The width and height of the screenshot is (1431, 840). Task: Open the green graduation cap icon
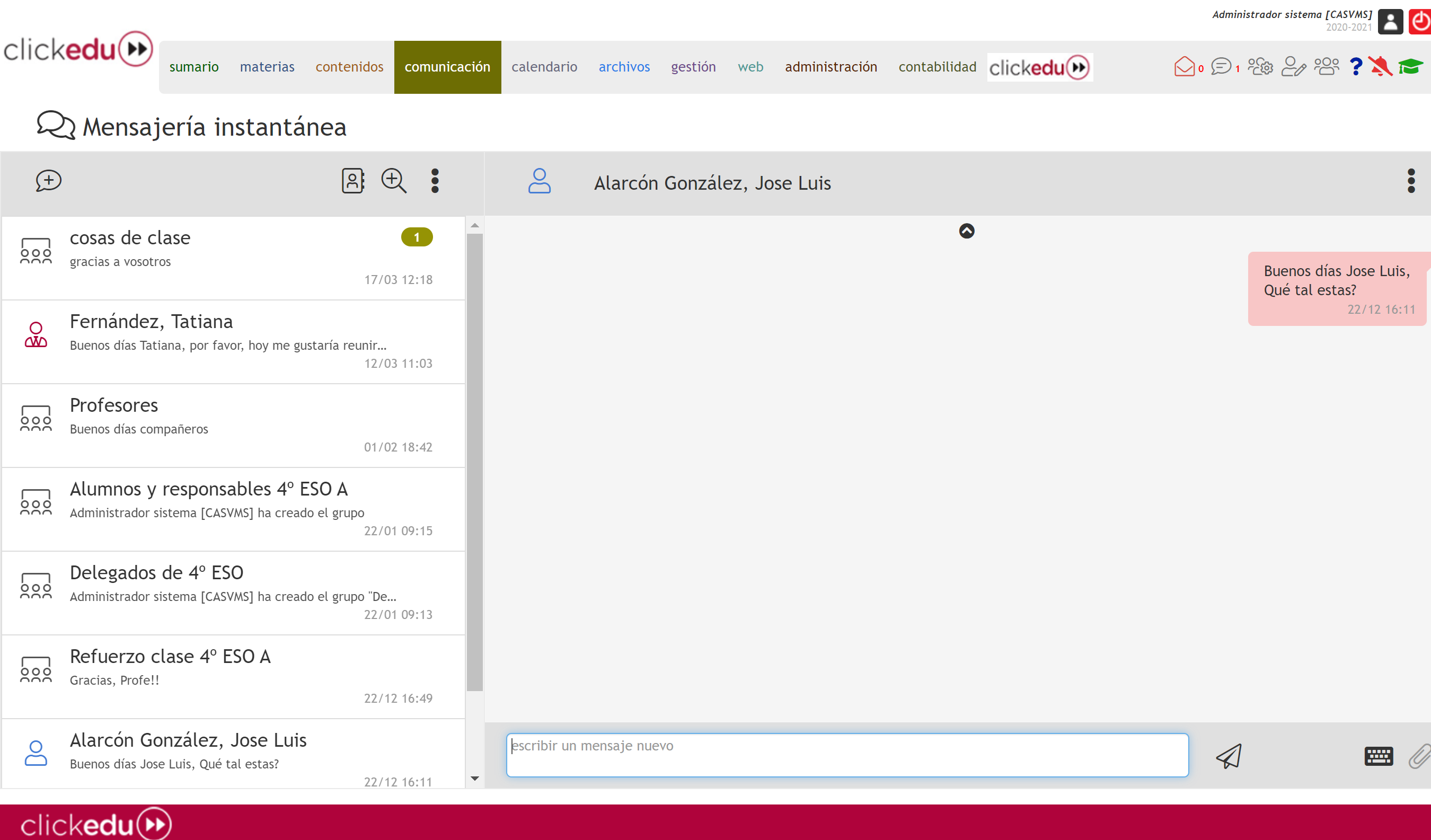tap(1410, 67)
